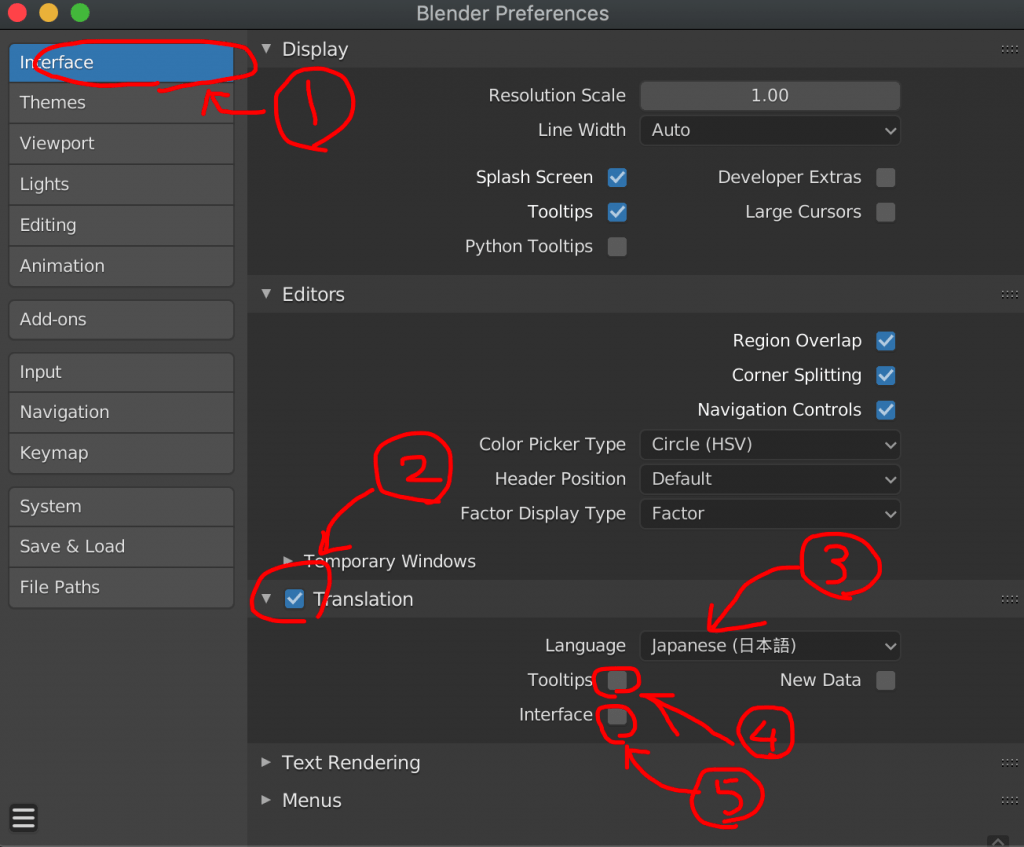Screen dimensions: 1024x847
Task: Switch to the Viewport tab
Action: tap(121, 144)
